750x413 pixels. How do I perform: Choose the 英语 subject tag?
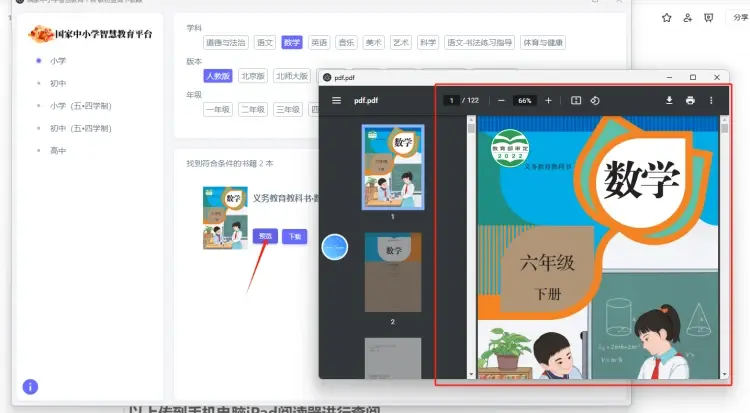(x=319, y=43)
